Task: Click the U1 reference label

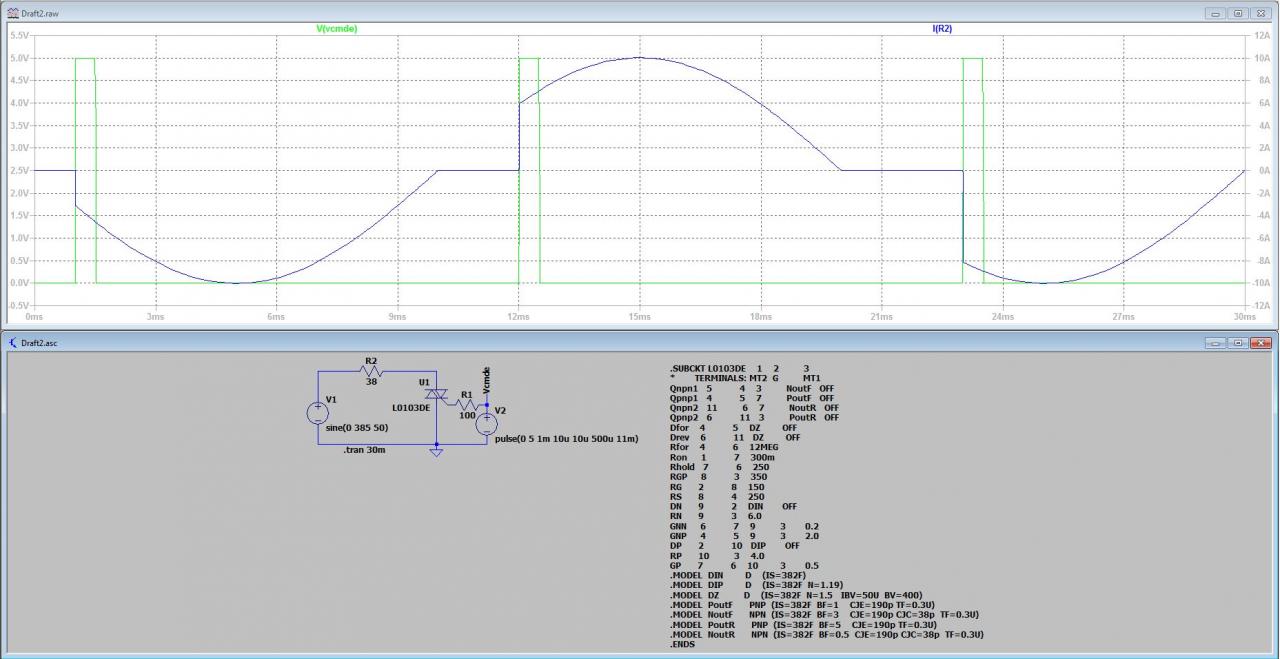Action: [424, 383]
